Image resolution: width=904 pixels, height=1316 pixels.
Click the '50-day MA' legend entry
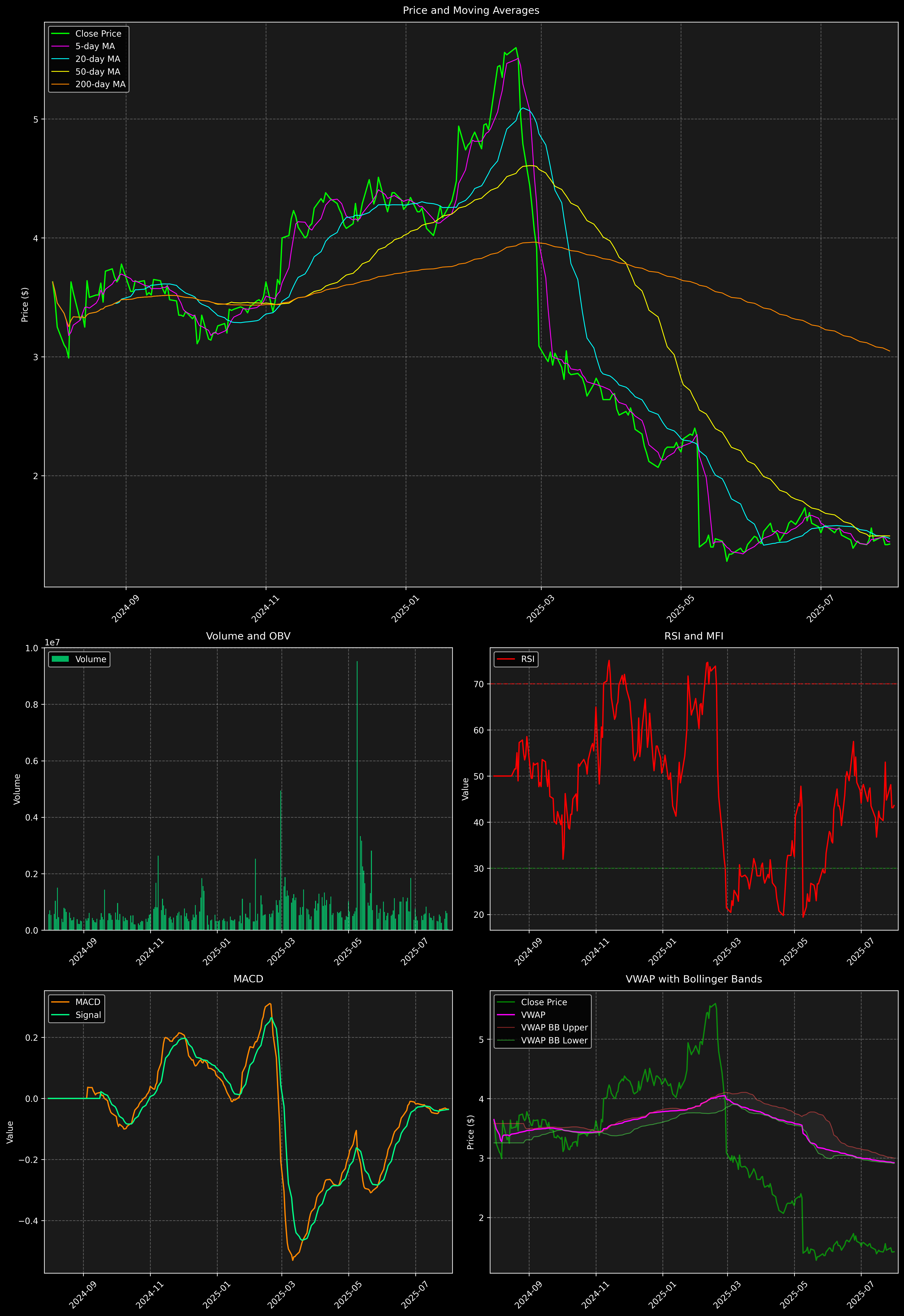(x=86, y=72)
